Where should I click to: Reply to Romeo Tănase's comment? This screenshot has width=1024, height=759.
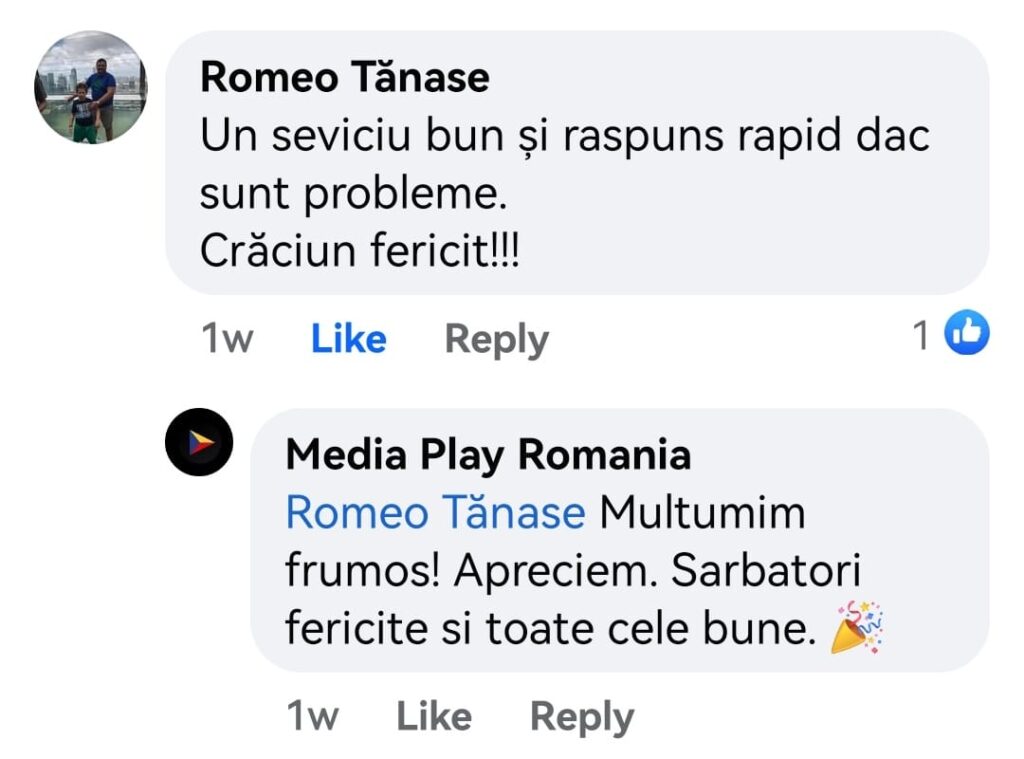[x=496, y=339]
